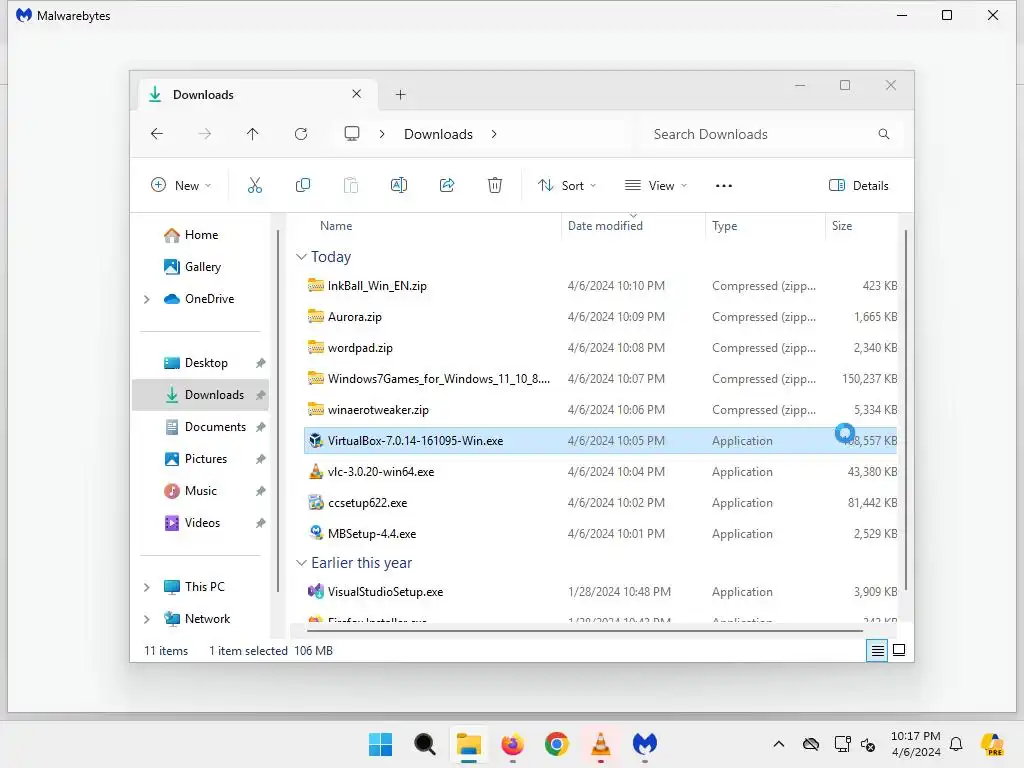Expand address chevron after Downloads
The image size is (1024, 768).
(x=494, y=134)
